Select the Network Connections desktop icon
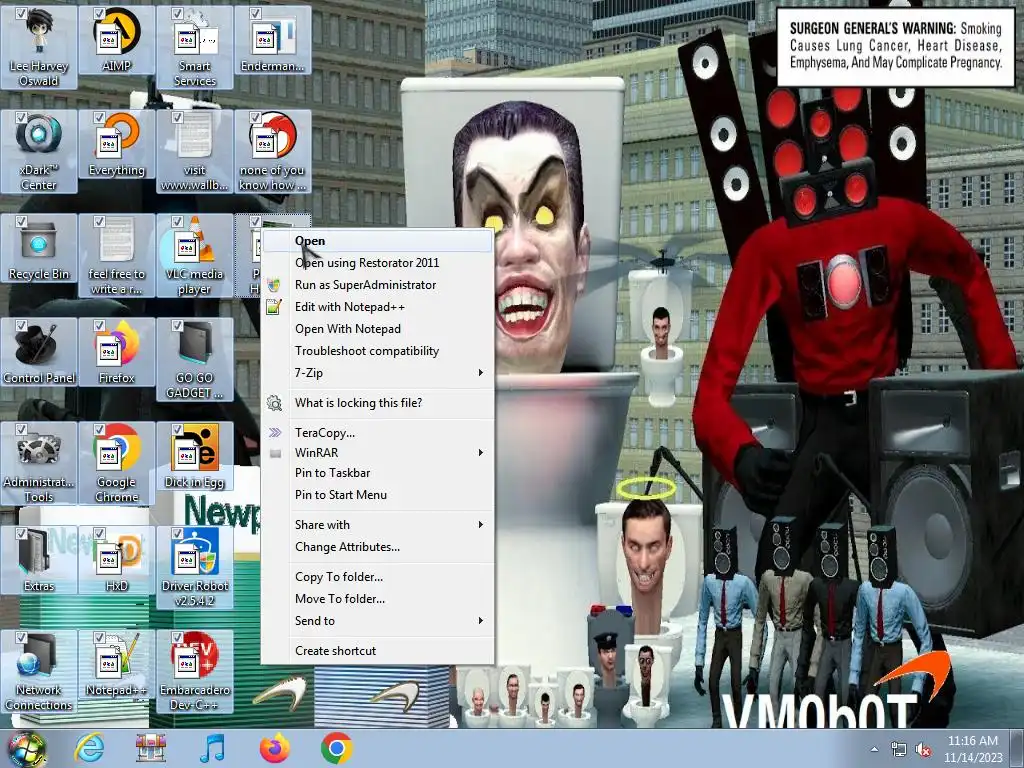Screen dimensions: 1024x768 coord(39,671)
